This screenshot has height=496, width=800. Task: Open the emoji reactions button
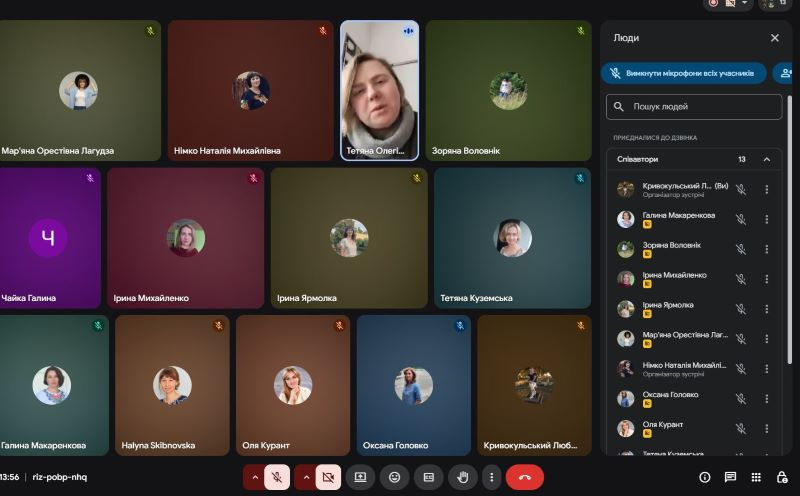(394, 477)
